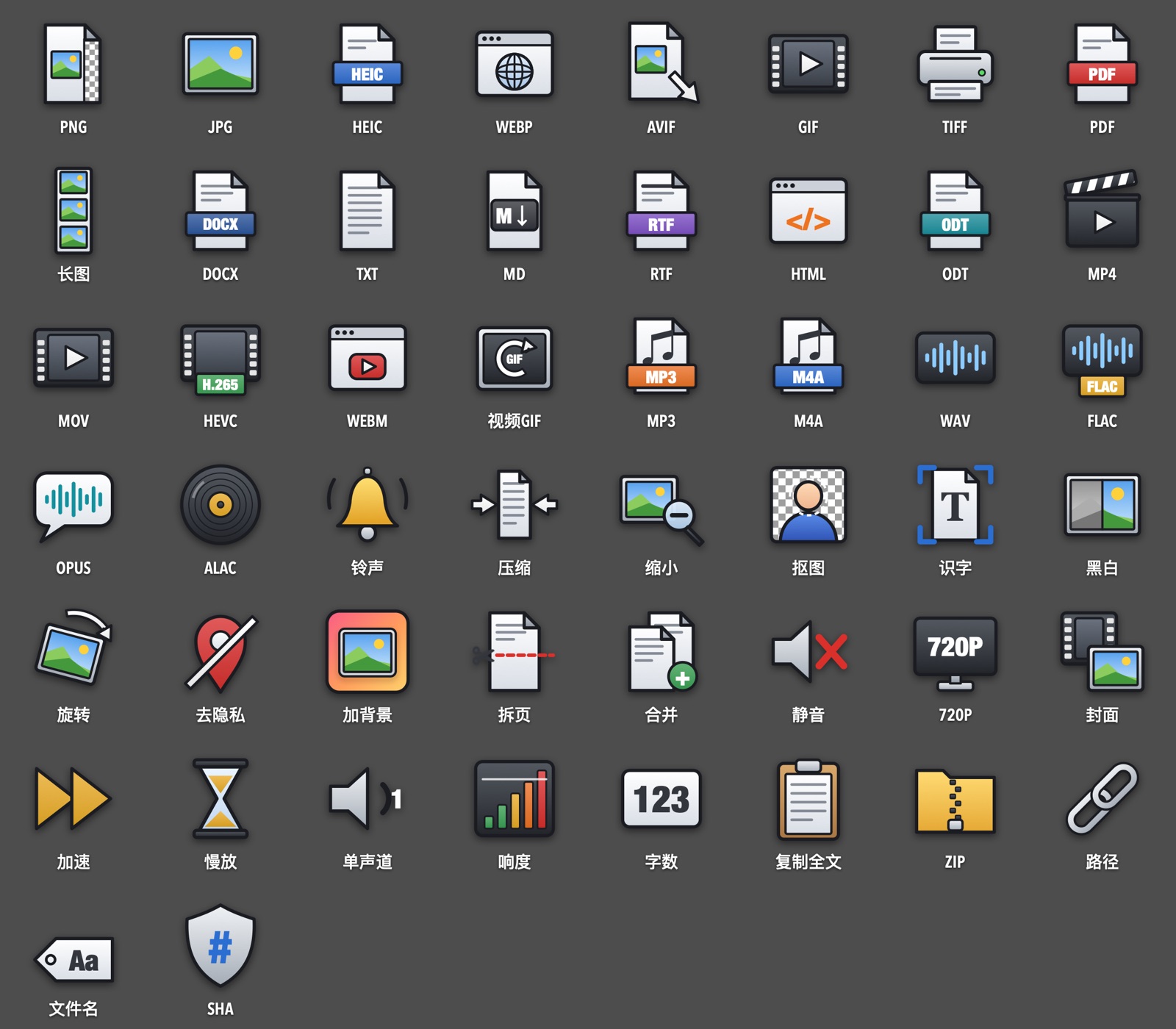This screenshot has width=1176, height=1029.
Task: Select the TIFF printer icon
Action: (x=955, y=64)
